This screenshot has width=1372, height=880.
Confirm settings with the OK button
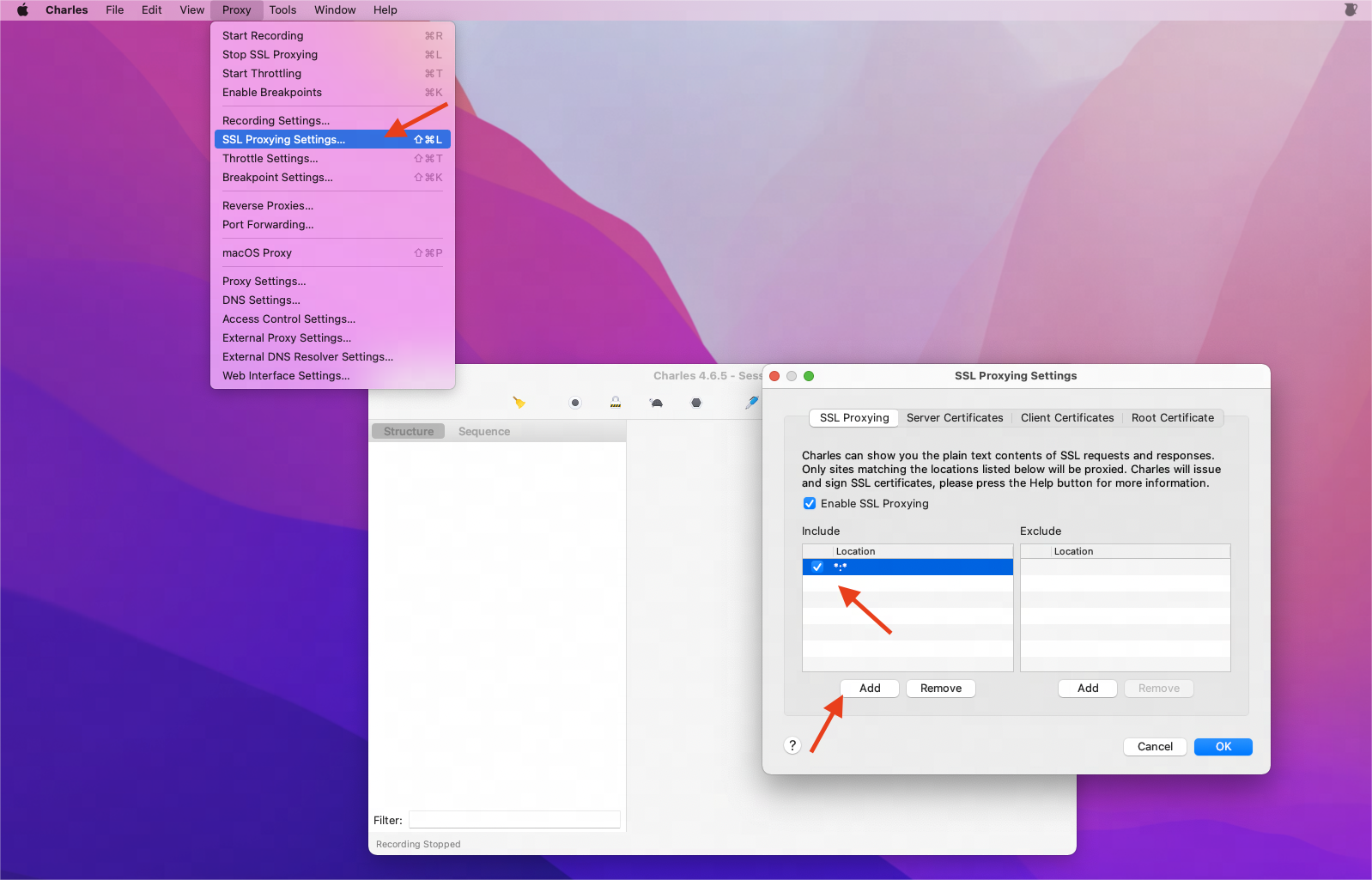pyautogui.click(x=1223, y=747)
